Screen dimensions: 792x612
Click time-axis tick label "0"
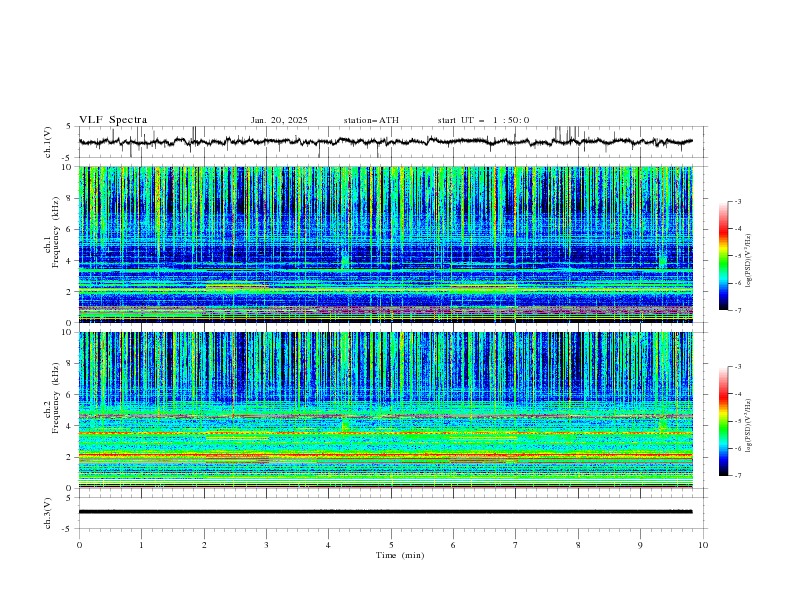pos(79,545)
